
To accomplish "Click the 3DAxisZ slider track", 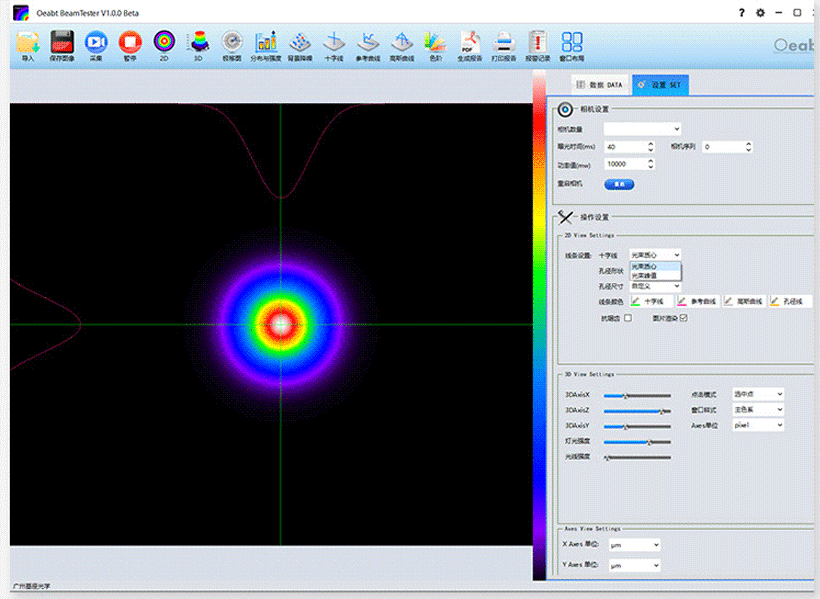I will (x=637, y=411).
